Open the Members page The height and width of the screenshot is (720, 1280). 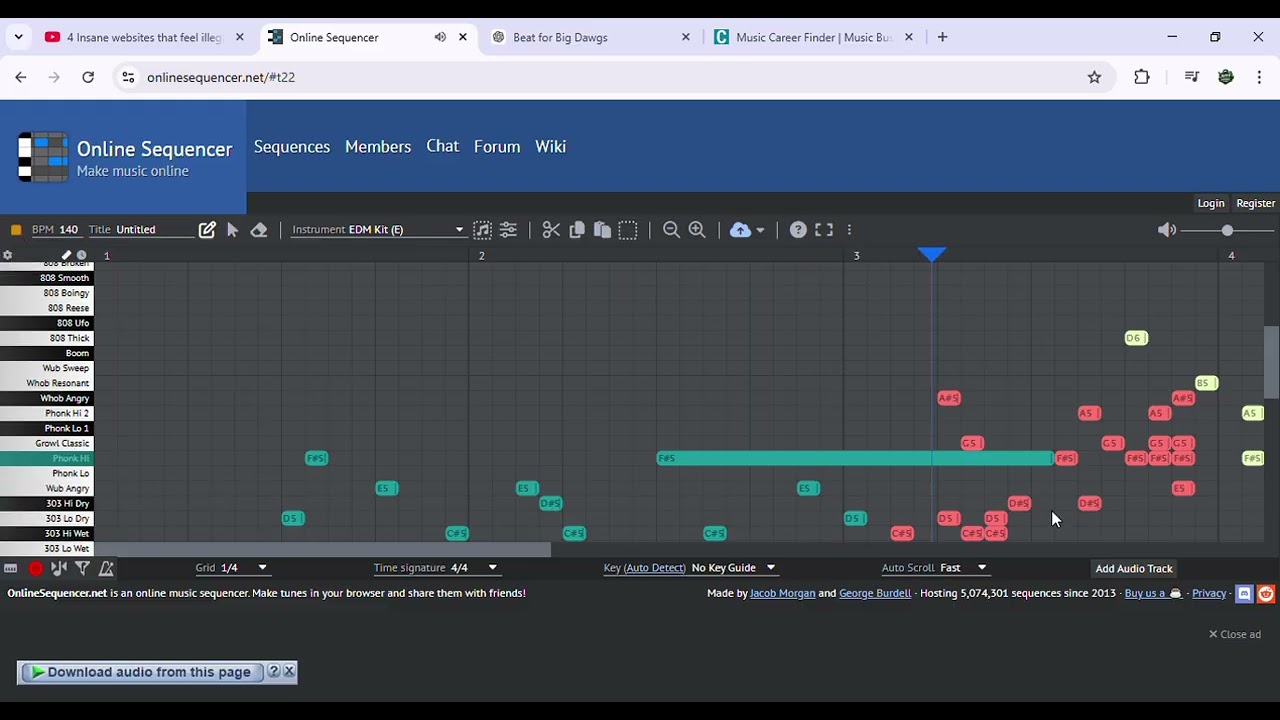click(x=378, y=147)
